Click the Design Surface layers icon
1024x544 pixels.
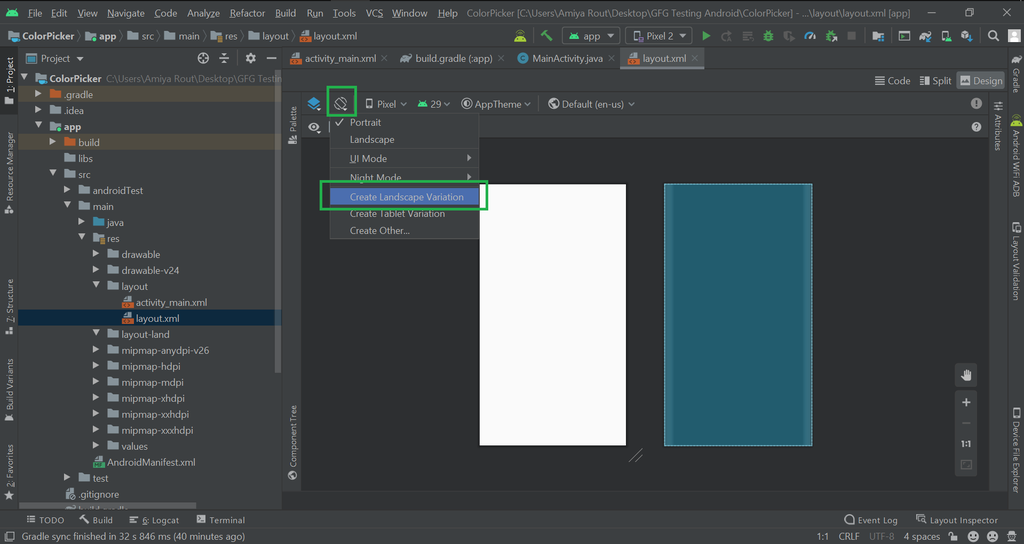point(314,104)
